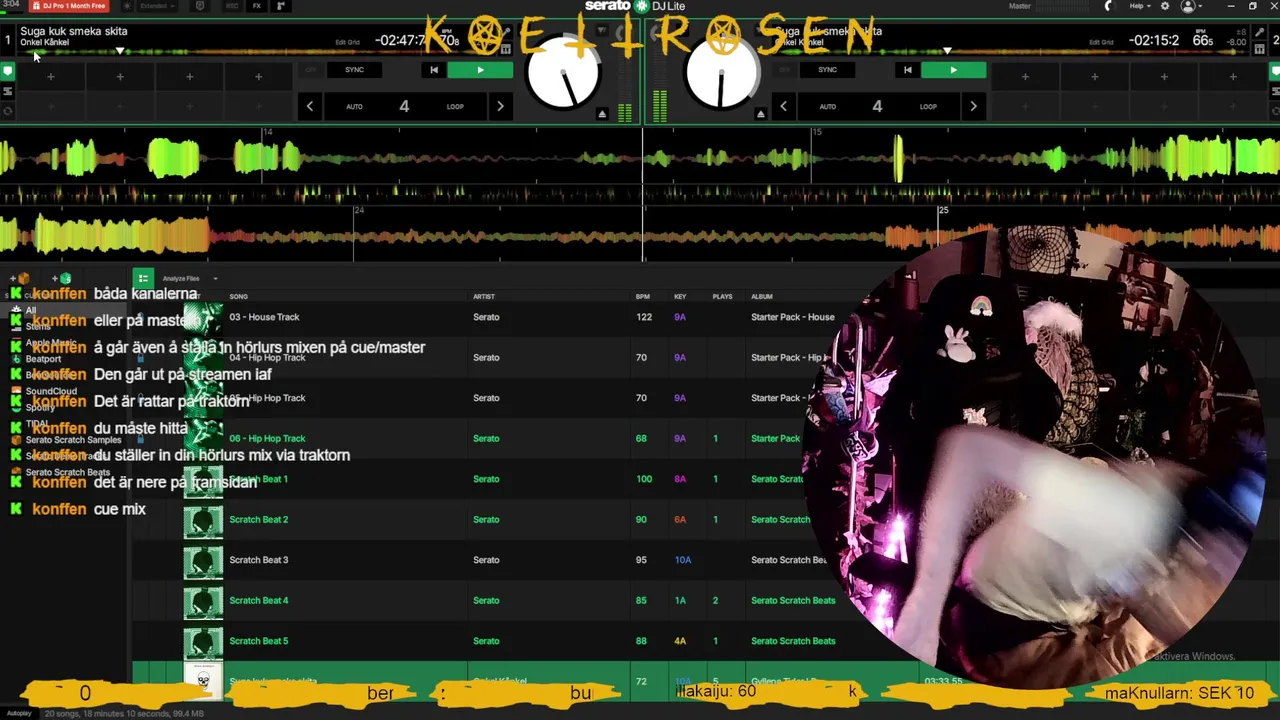Open Serato settings gear icon
The width and height of the screenshot is (1280, 720).
(x=1165, y=6)
